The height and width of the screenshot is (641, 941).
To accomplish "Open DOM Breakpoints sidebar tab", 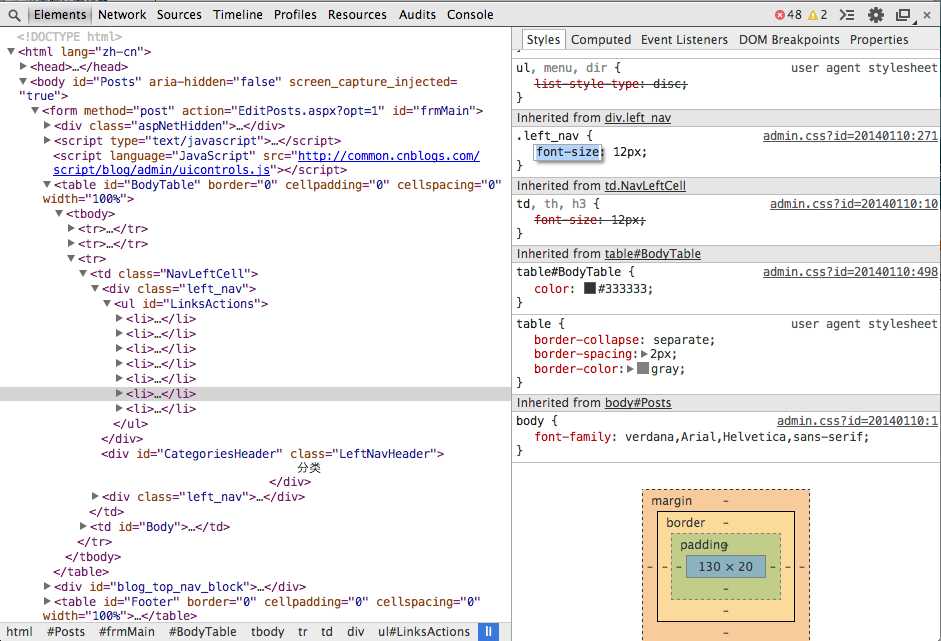I will (x=789, y=40).
